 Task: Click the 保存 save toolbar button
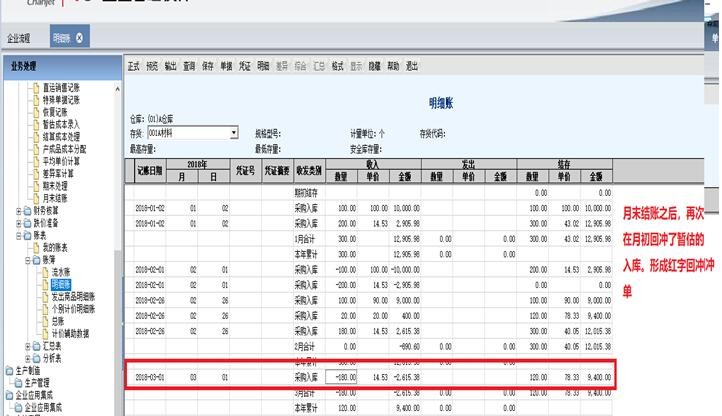[208, 65]
